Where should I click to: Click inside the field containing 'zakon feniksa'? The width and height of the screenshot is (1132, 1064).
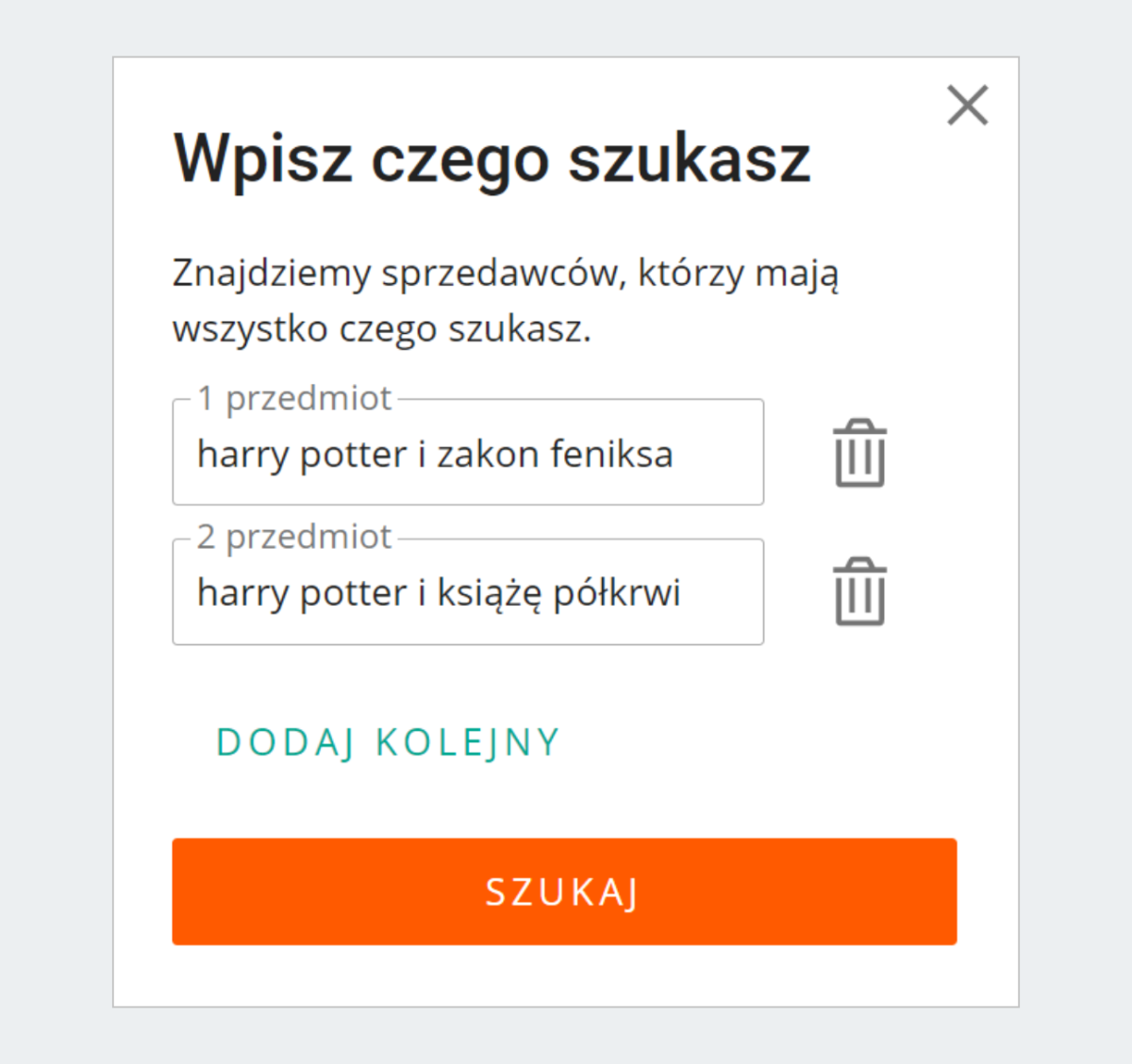click(468, 453)
